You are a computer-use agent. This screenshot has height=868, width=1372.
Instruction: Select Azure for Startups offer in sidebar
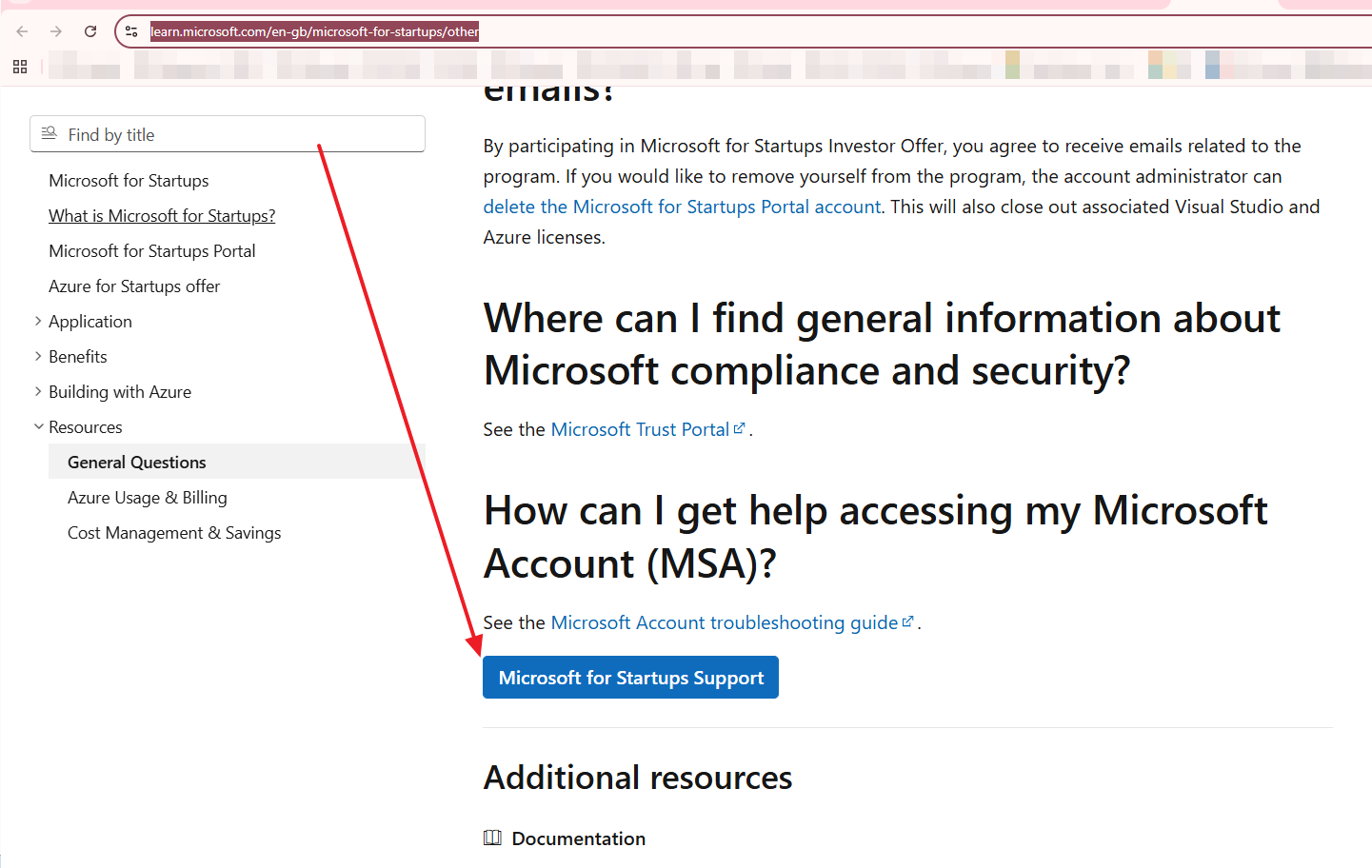[134, 286]
